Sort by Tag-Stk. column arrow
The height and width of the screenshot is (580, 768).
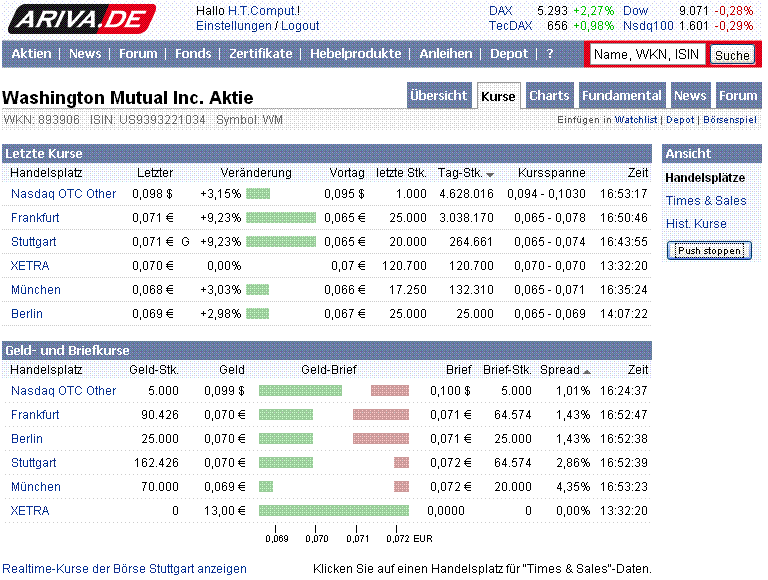490,174
